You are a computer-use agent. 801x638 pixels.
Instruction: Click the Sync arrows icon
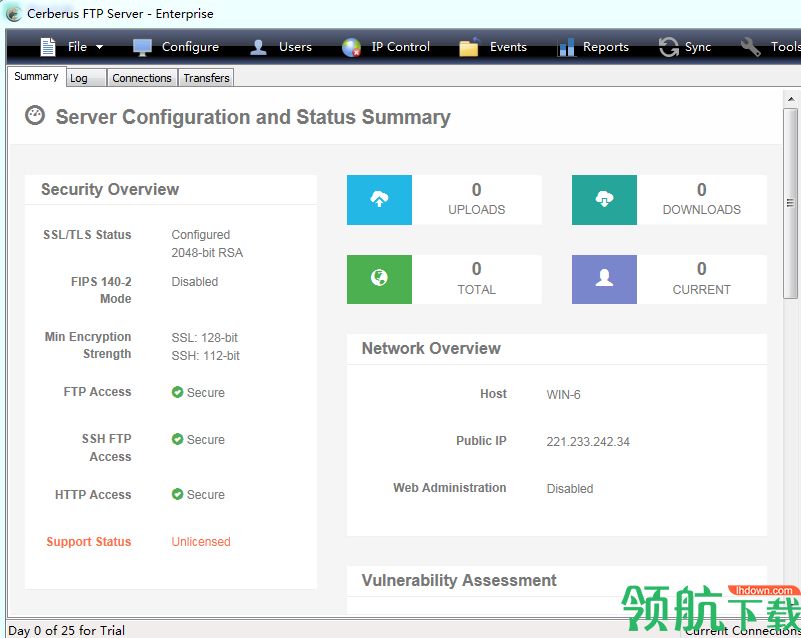click(x=669, y=47)
